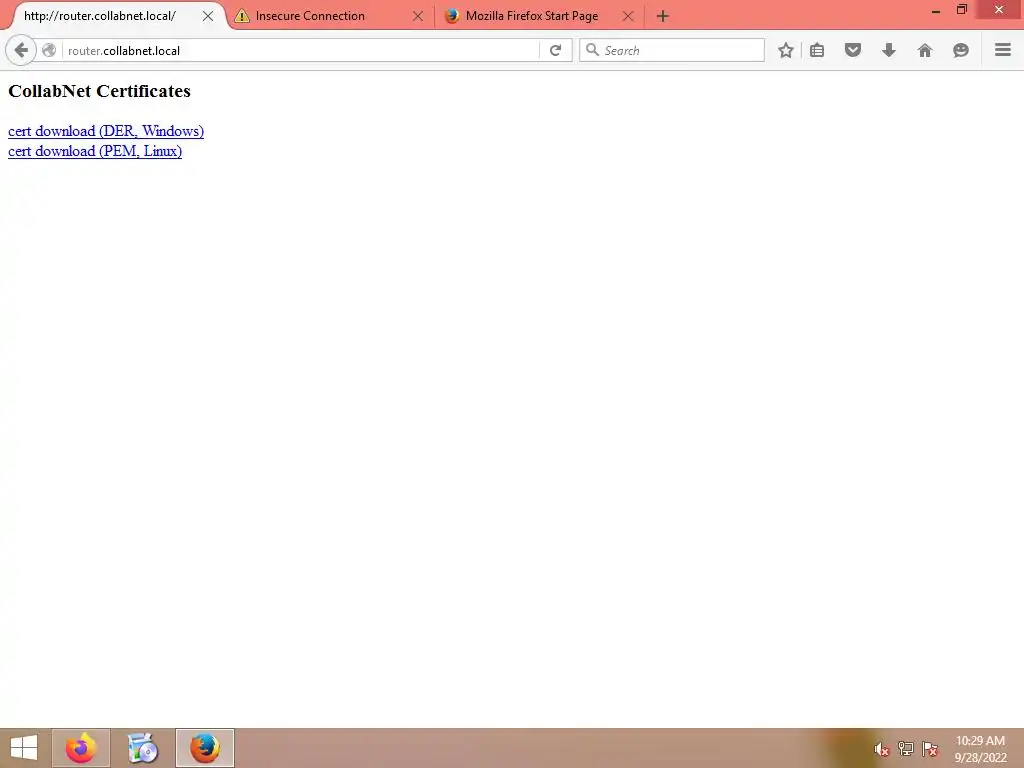
Task: Reload the current page
Action: coord(555,50)
